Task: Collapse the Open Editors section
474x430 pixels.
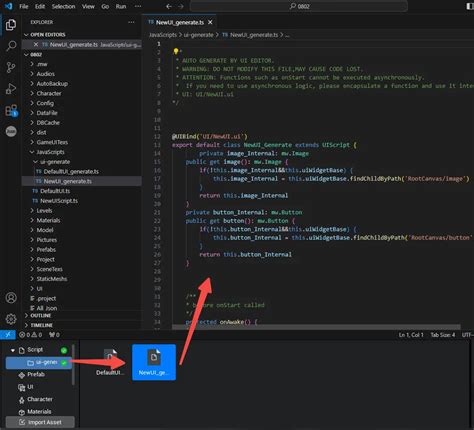Action: click(26, 35)
